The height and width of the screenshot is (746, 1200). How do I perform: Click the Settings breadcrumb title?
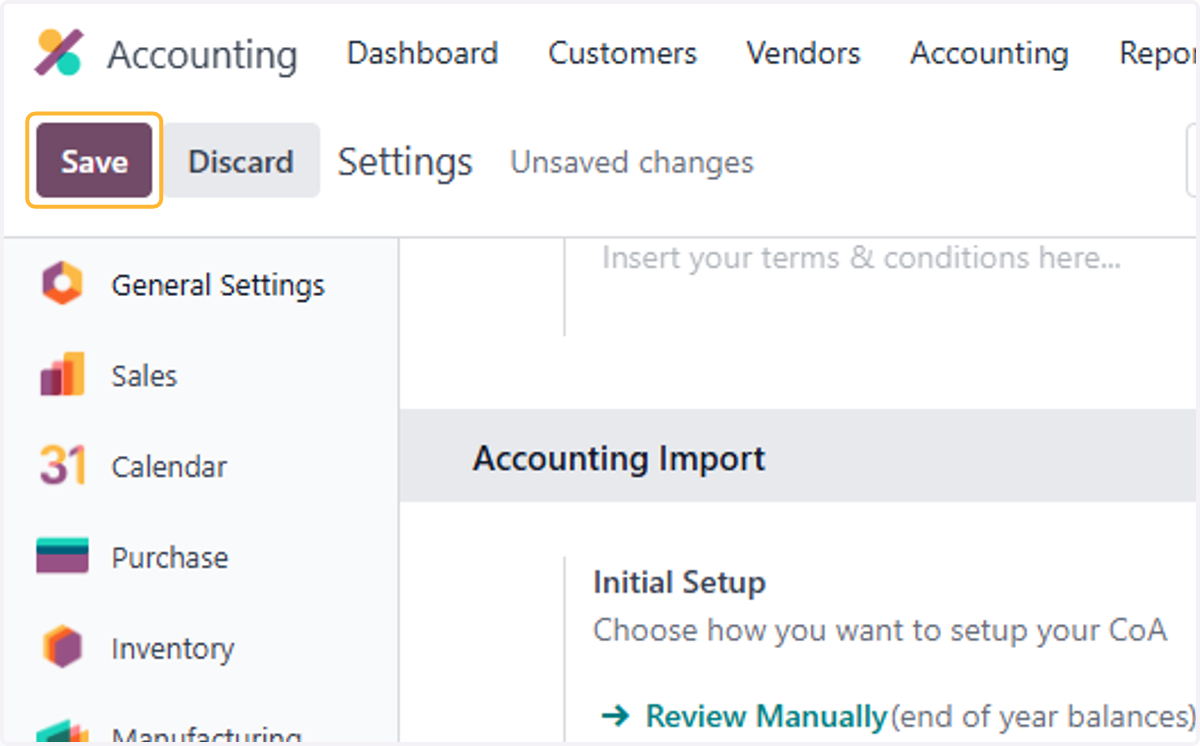pos(405,161)
